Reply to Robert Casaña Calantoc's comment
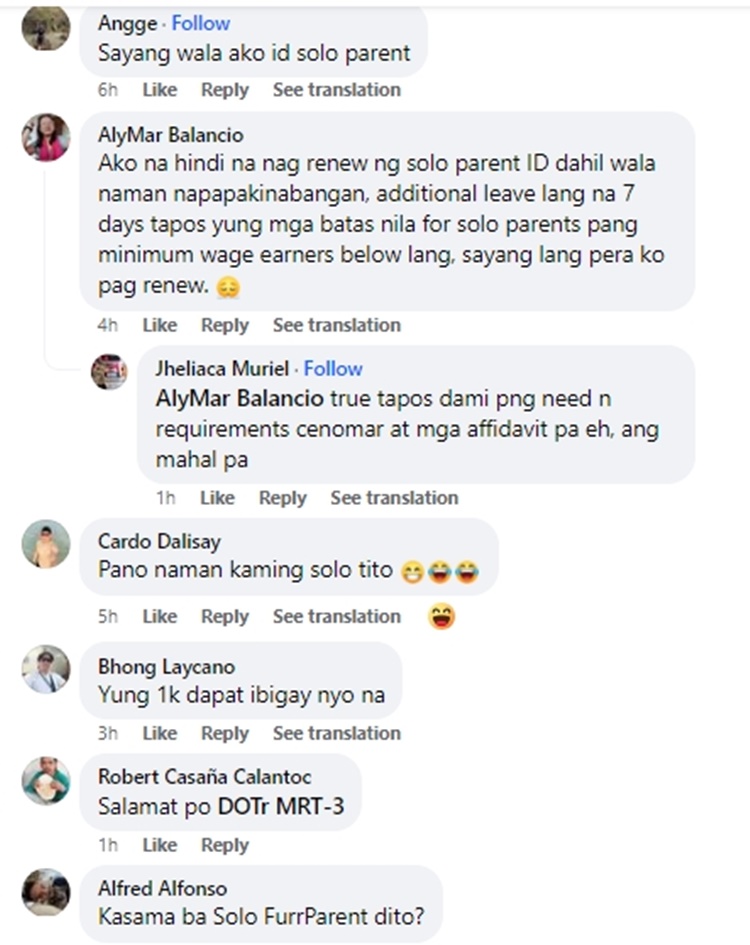Viewport: 750px width, 945px height. pos(225,846)
